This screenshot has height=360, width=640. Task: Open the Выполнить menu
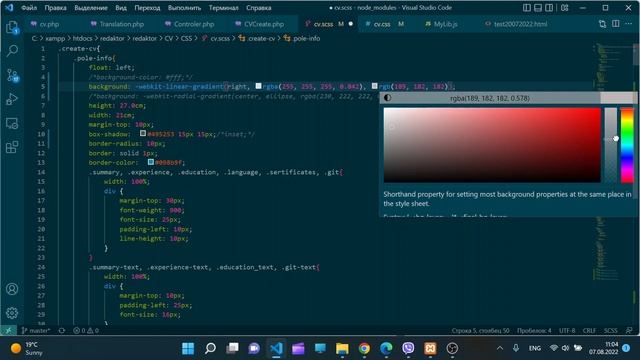(184, 8)
